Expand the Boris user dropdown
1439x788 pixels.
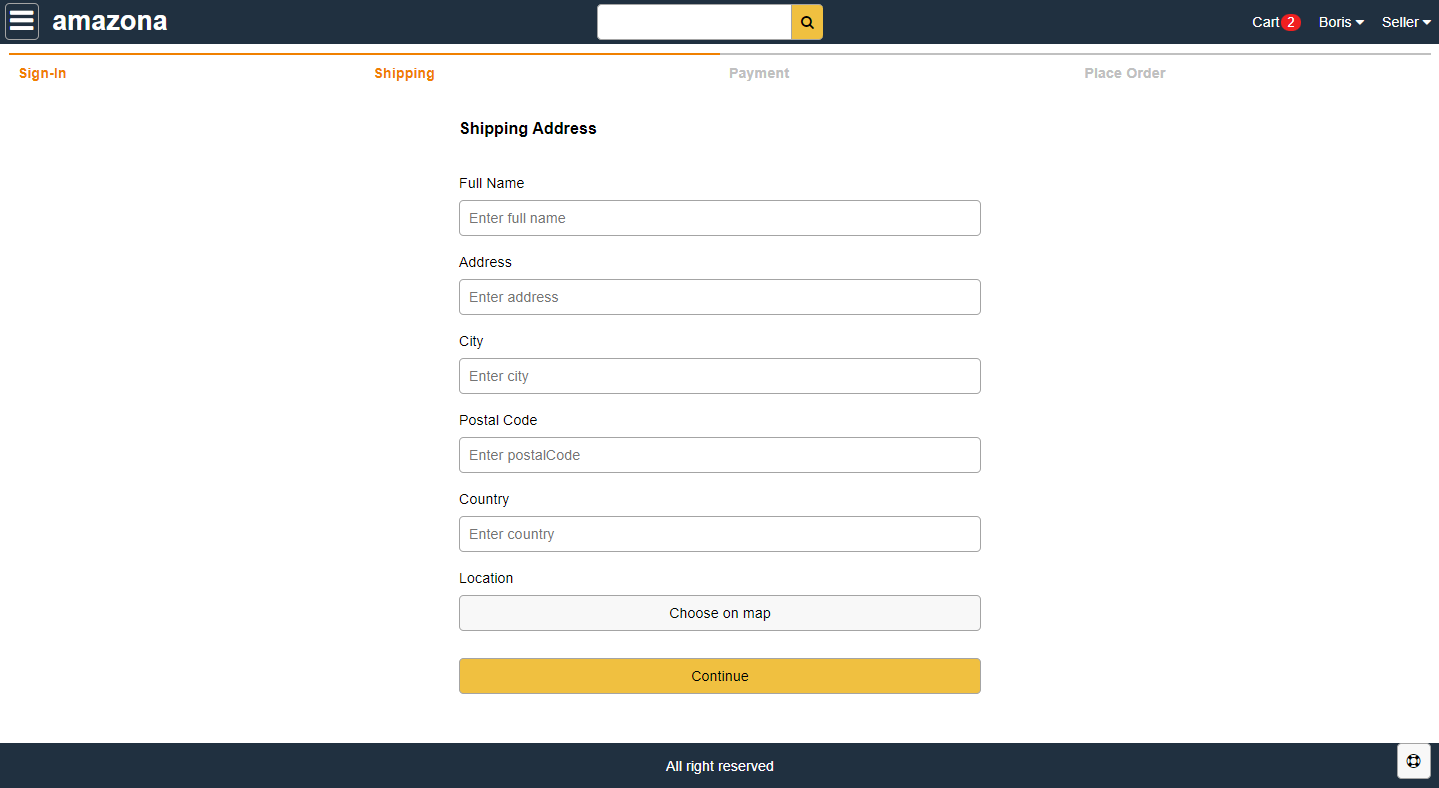1341,22
